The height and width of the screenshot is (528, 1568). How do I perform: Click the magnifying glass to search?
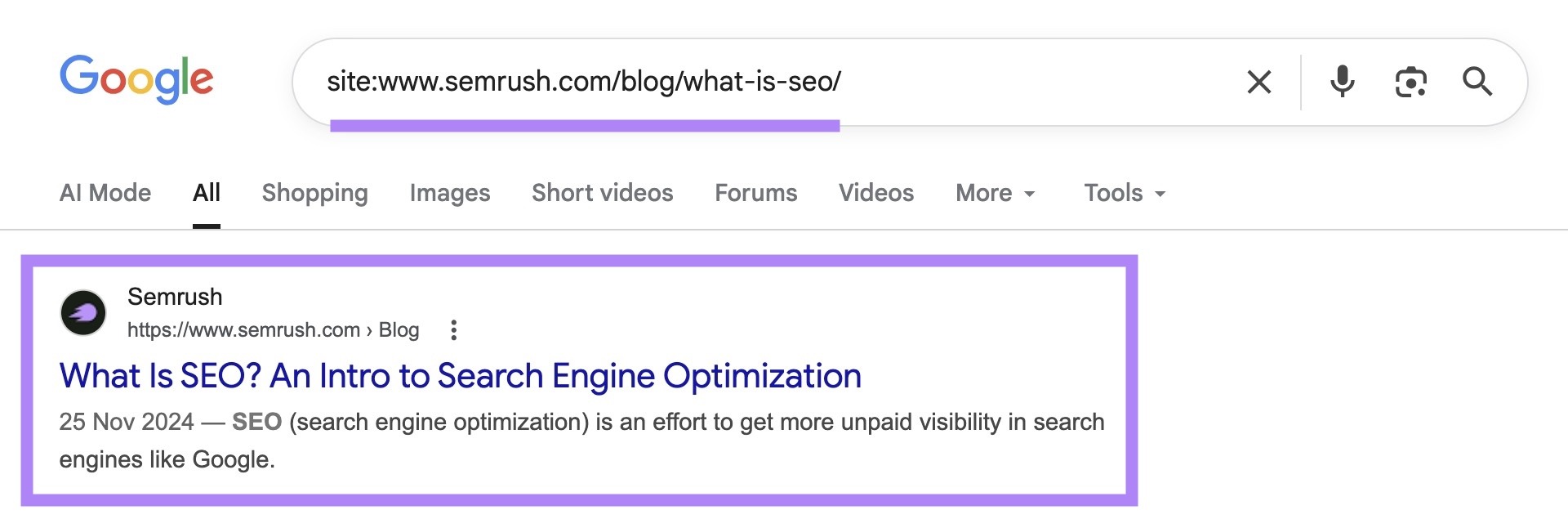click(1477, 81)
